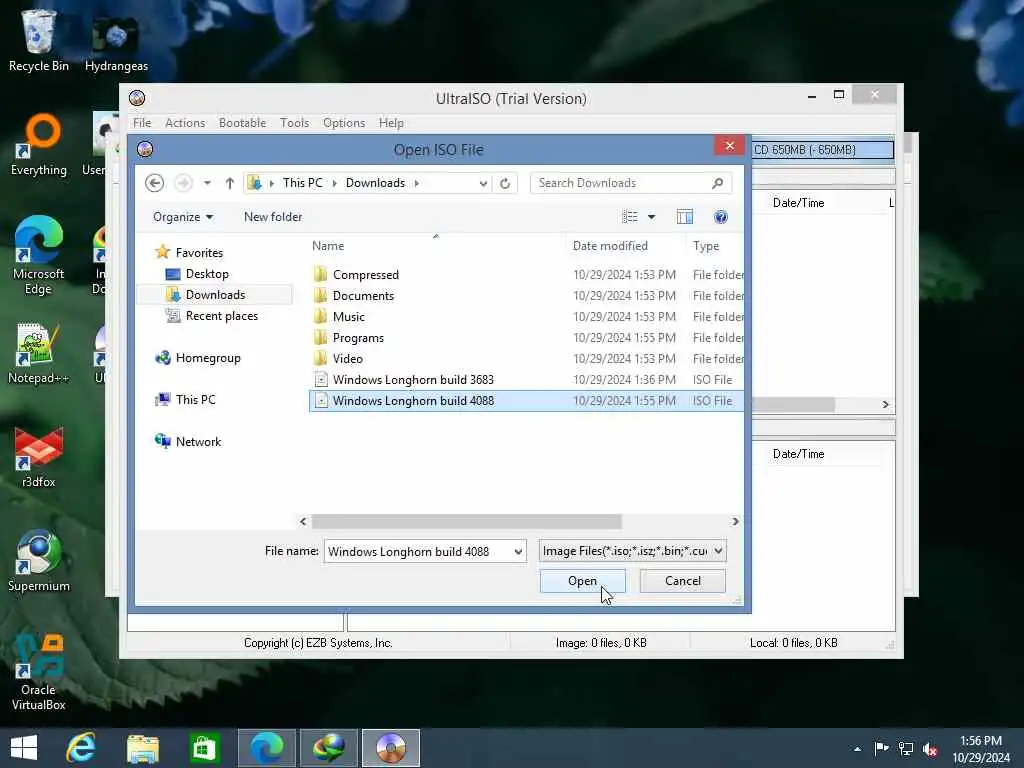Open Notepad++ desktop shortcut
The width and height of the screenshot is (1024, 768).
(x=39, y=353)
